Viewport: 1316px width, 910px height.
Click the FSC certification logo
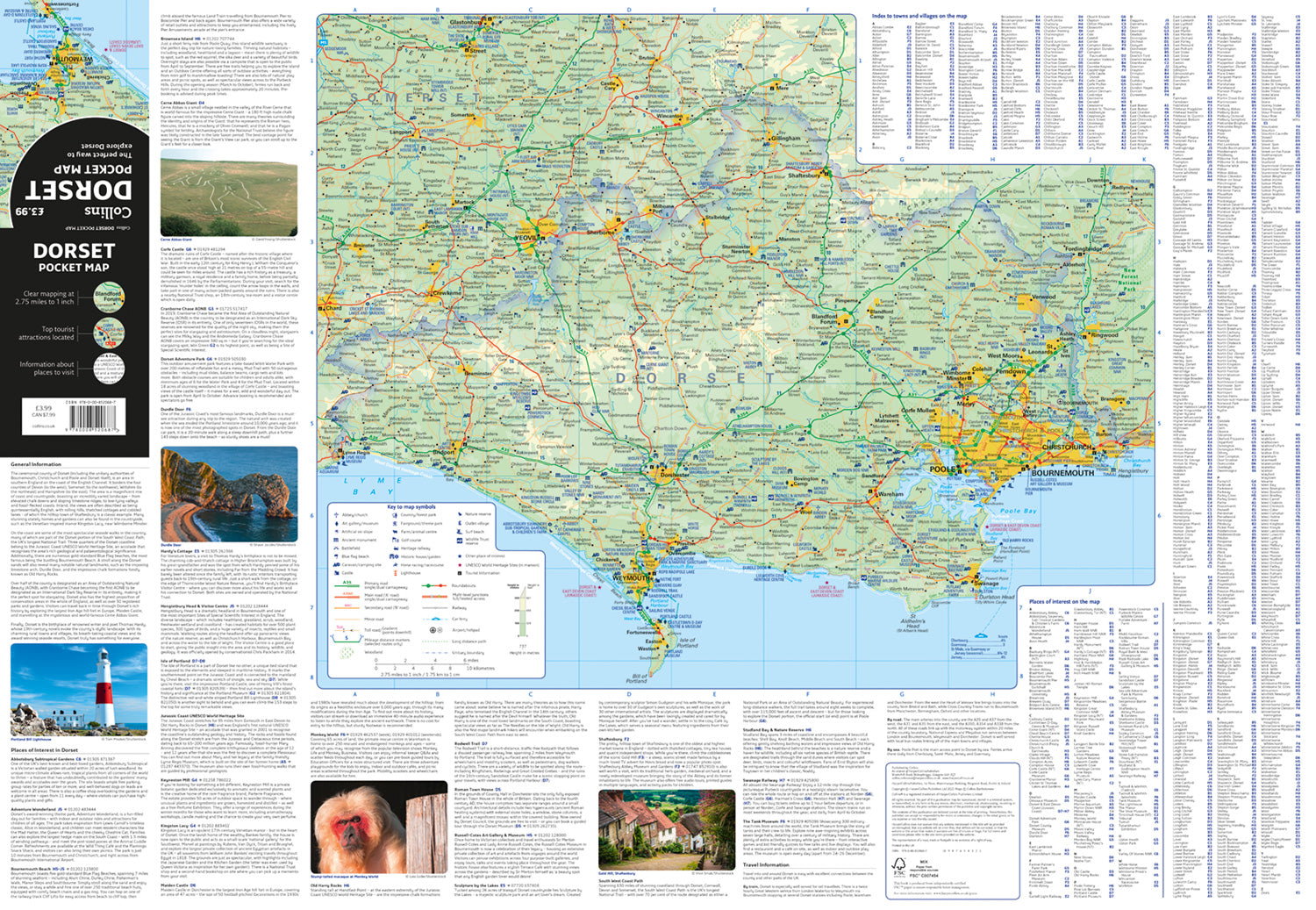coord(898,869)
